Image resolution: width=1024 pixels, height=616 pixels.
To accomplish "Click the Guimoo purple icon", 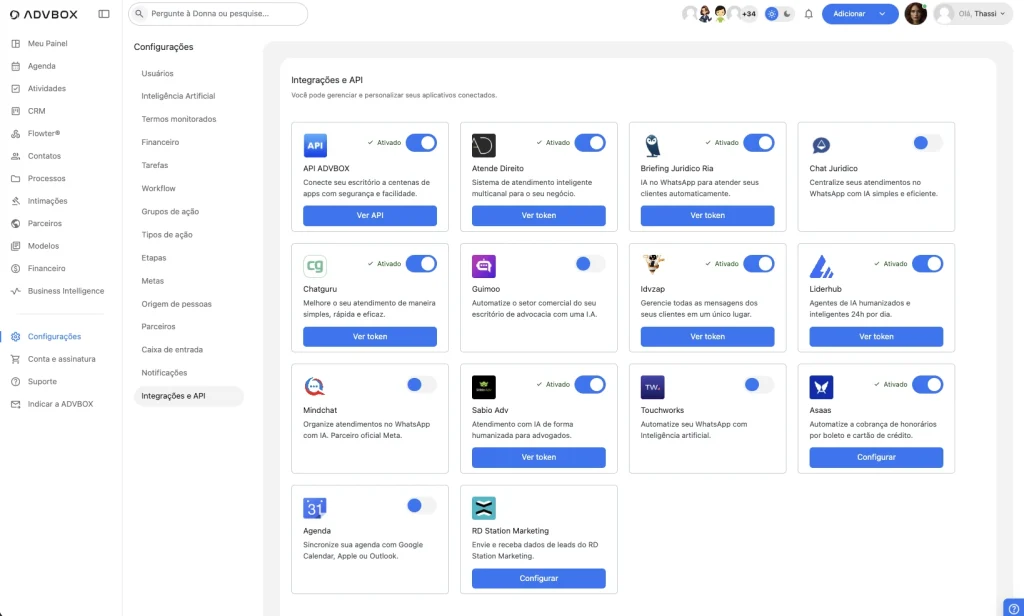I will [484, 266].
